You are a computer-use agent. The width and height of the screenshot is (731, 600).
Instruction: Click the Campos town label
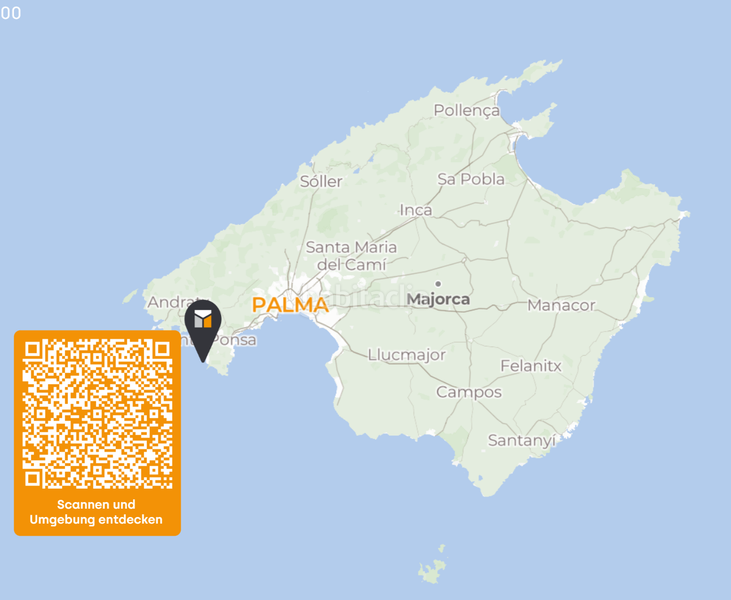(469, 393)
